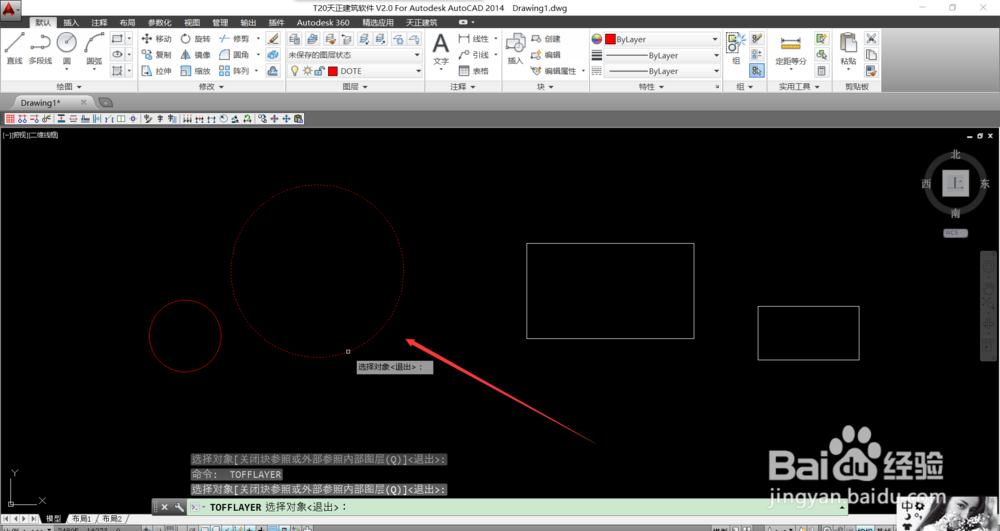Close the Drawing1* document tab
Image resolution: width=1000 pixels, height=531 pixels.
[x=84, y=102]
